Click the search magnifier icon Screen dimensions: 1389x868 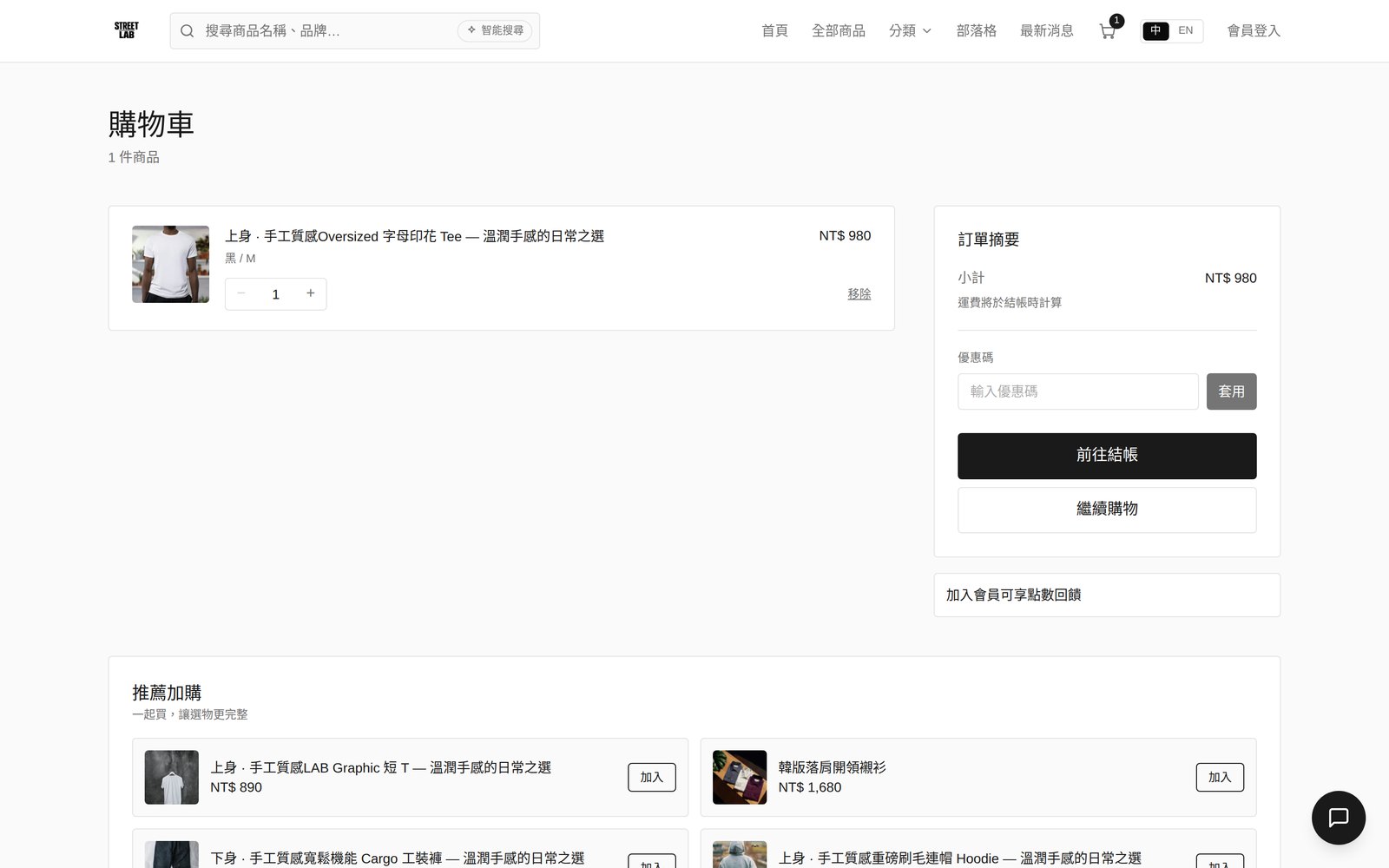[x=187, y=31]
